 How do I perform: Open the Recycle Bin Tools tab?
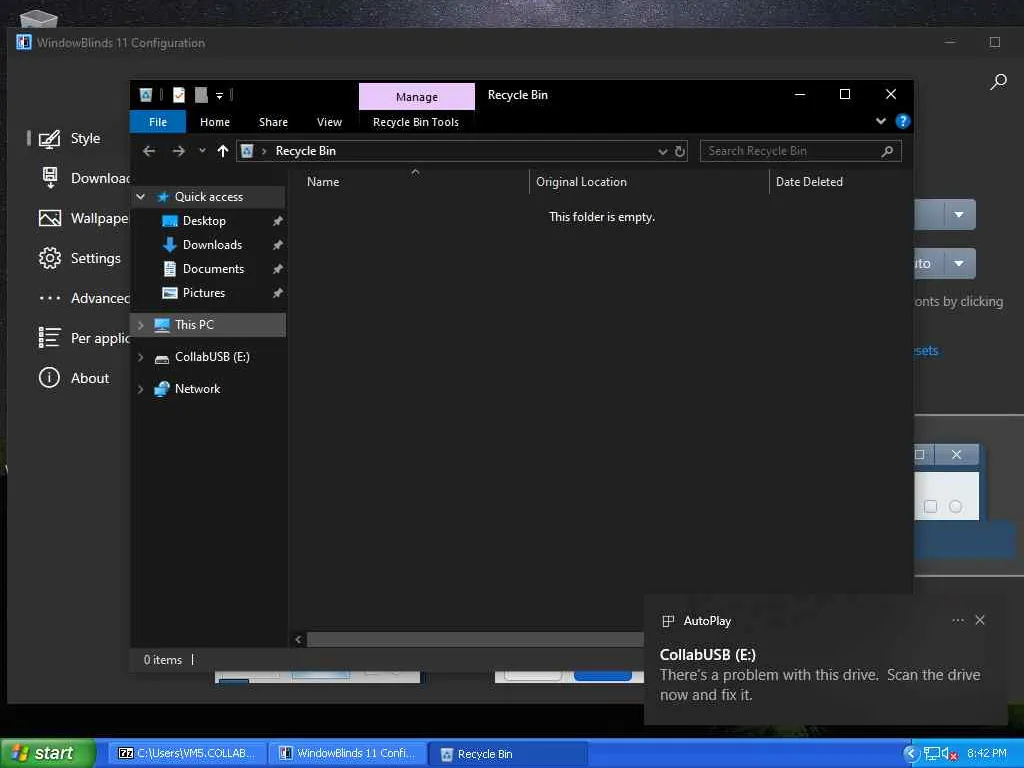415,122
